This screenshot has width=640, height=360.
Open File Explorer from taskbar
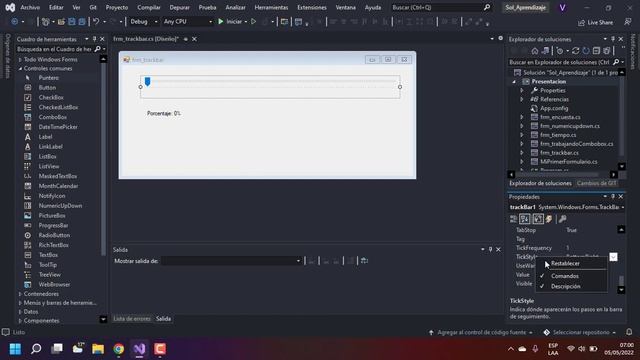point(98,349)
